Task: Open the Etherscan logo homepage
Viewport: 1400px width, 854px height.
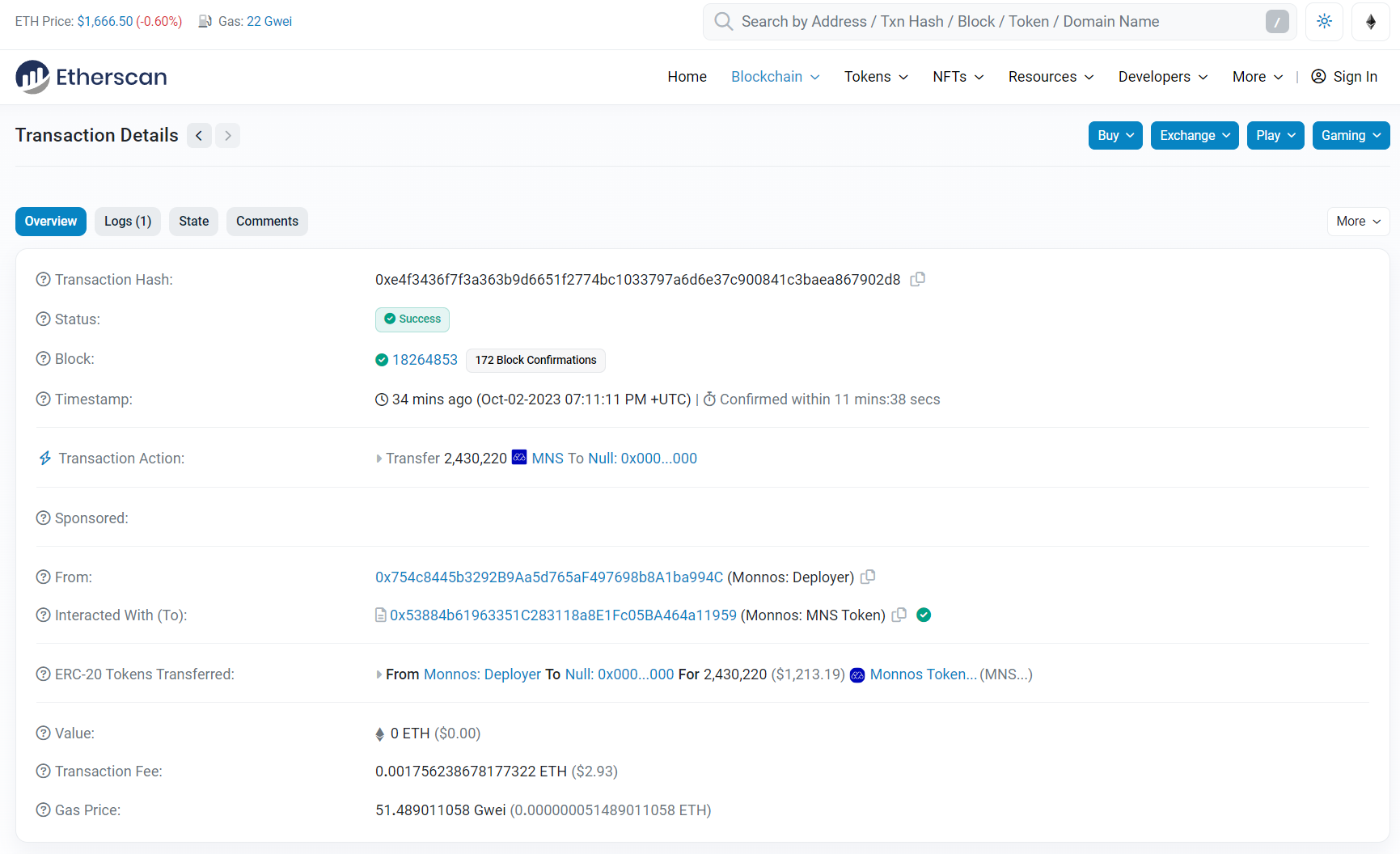Action: click(x=91, y=77)
